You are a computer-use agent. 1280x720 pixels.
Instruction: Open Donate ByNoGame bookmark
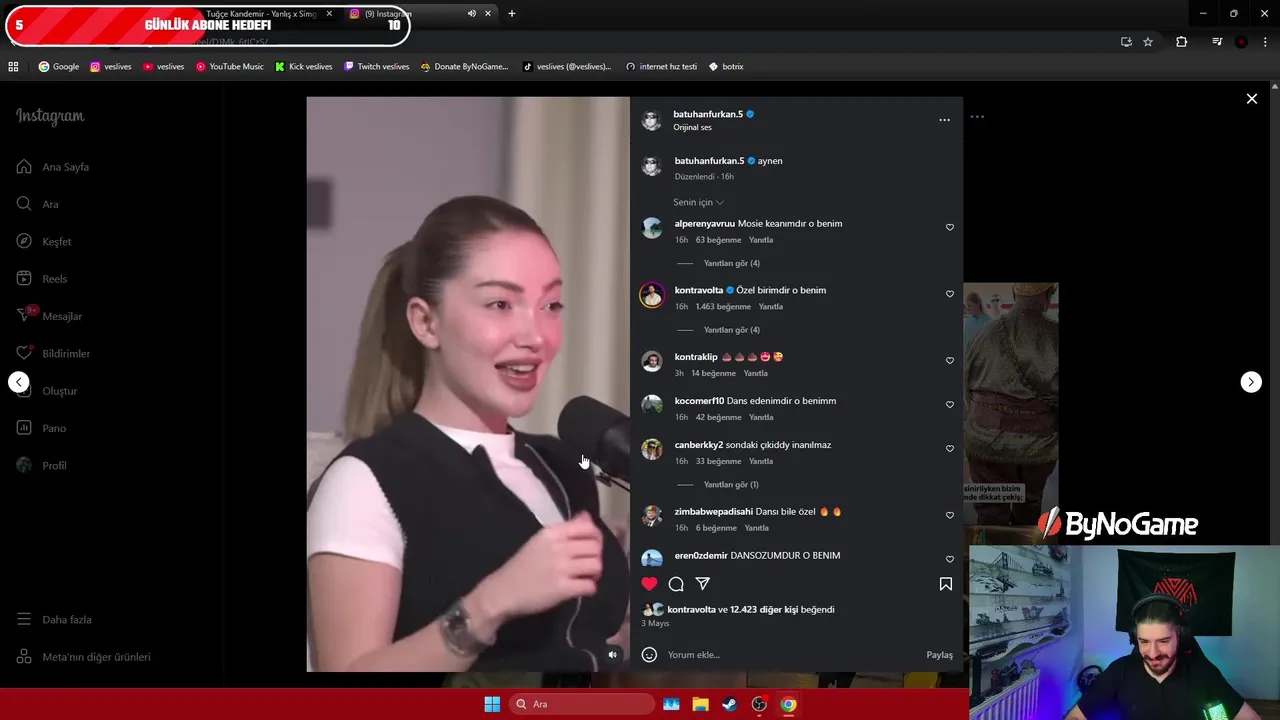(464, 67)
